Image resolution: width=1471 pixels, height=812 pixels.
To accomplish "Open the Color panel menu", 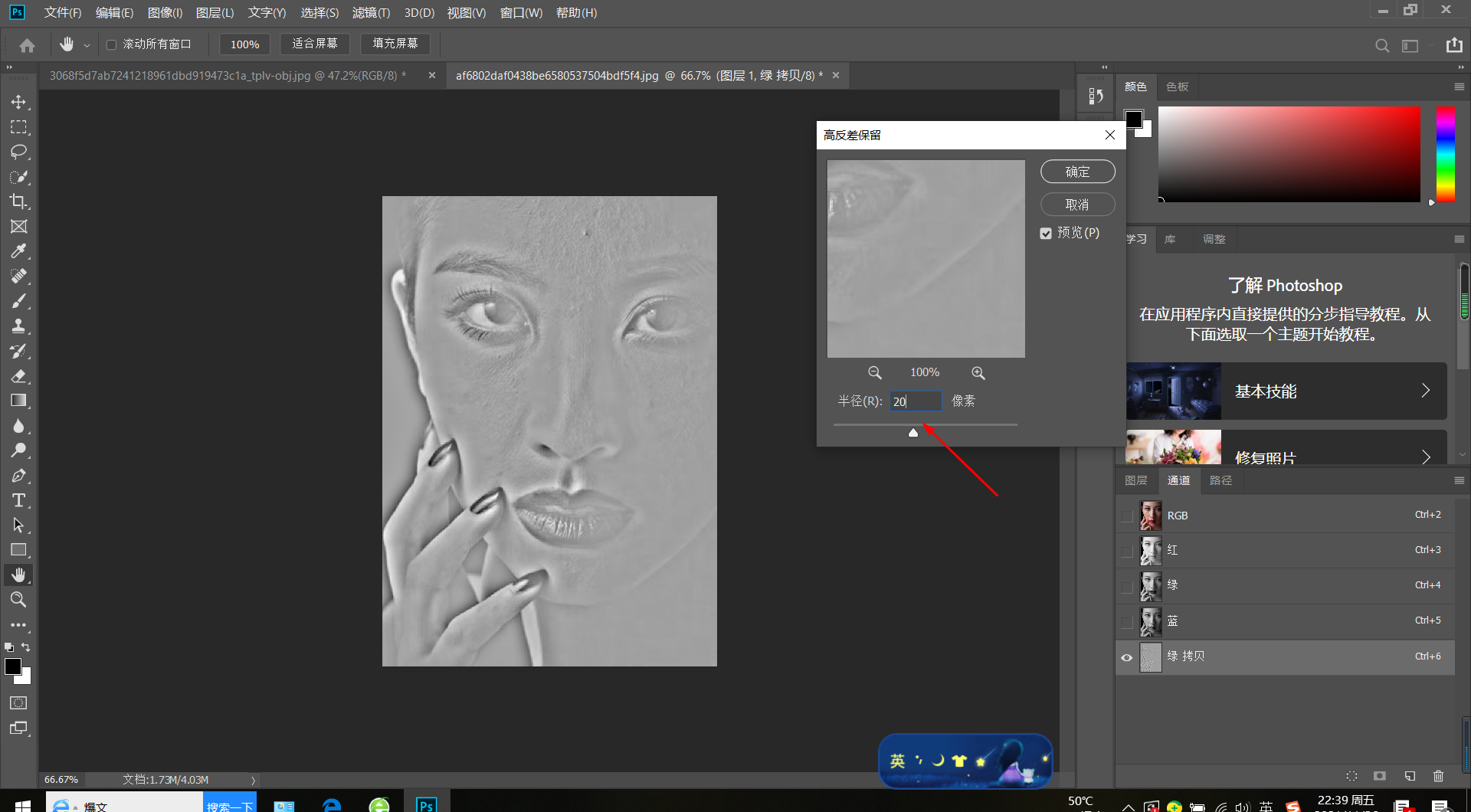I will click(x=1459, y=87).
